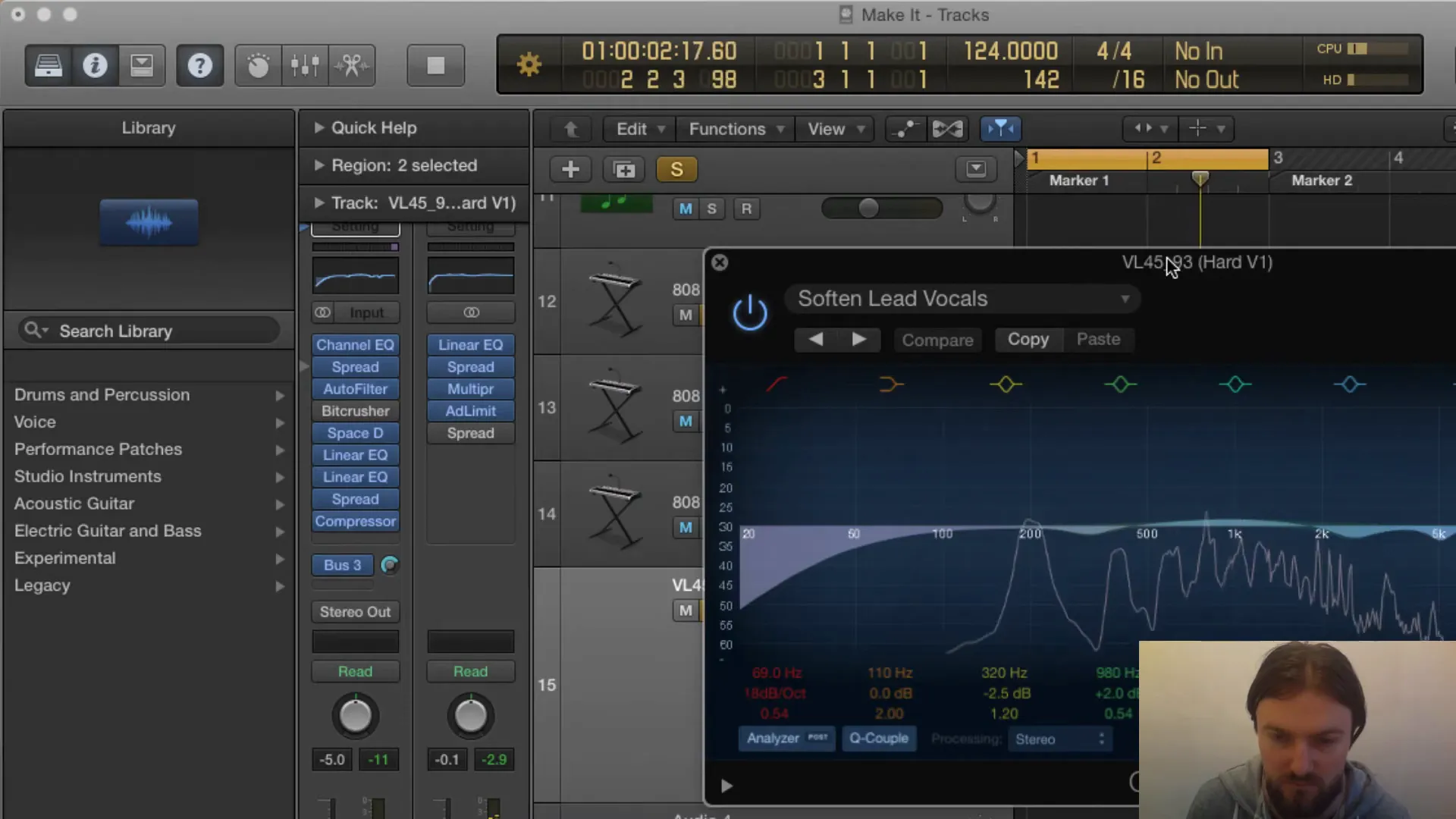The image size is (1456, 819).
Task: Select the AutoFilter plugin slot
Action: pyautogui.click(x=354, y=388)
